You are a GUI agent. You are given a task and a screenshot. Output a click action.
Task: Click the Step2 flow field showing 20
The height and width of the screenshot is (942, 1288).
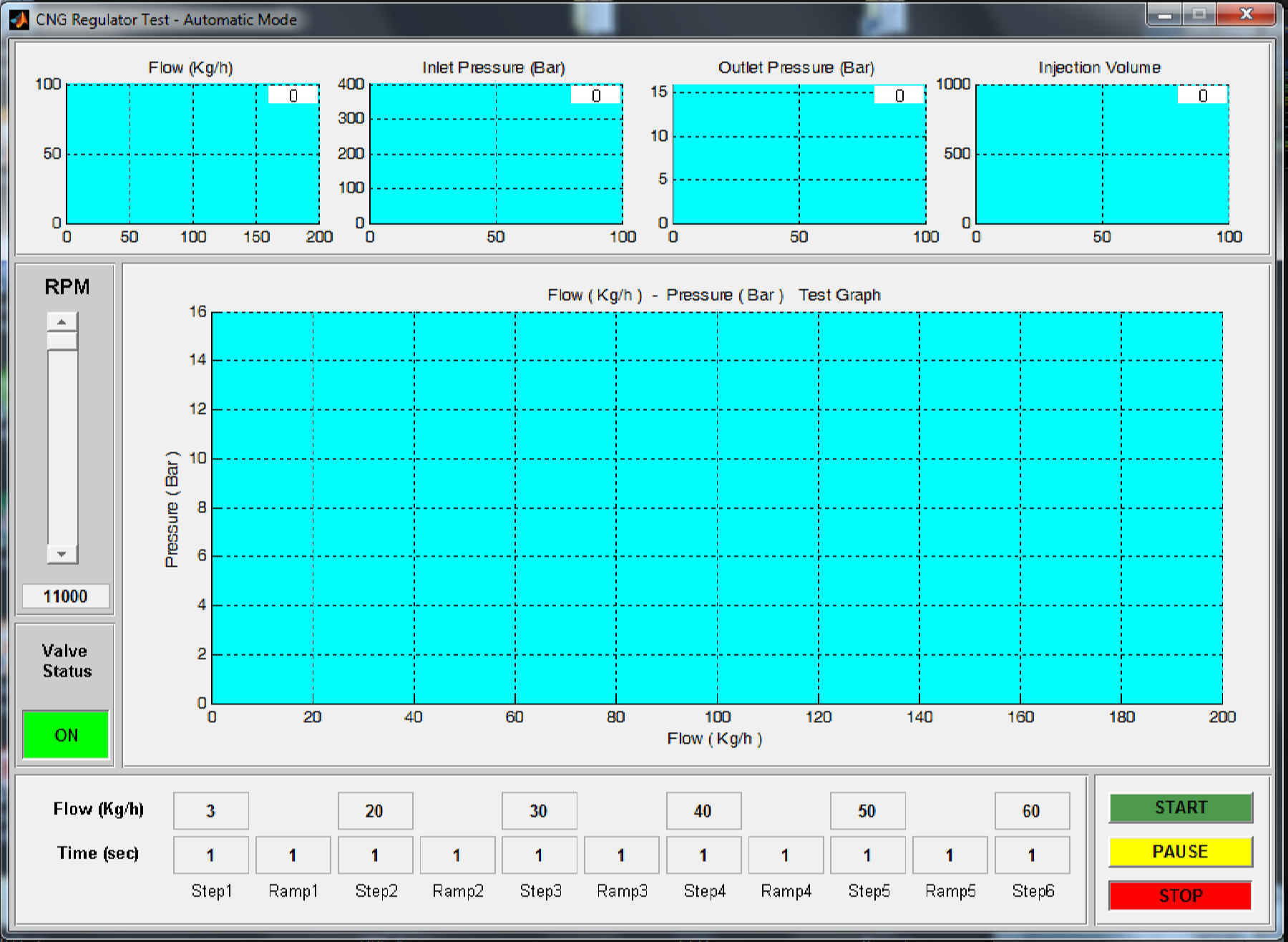pos(375,811)
